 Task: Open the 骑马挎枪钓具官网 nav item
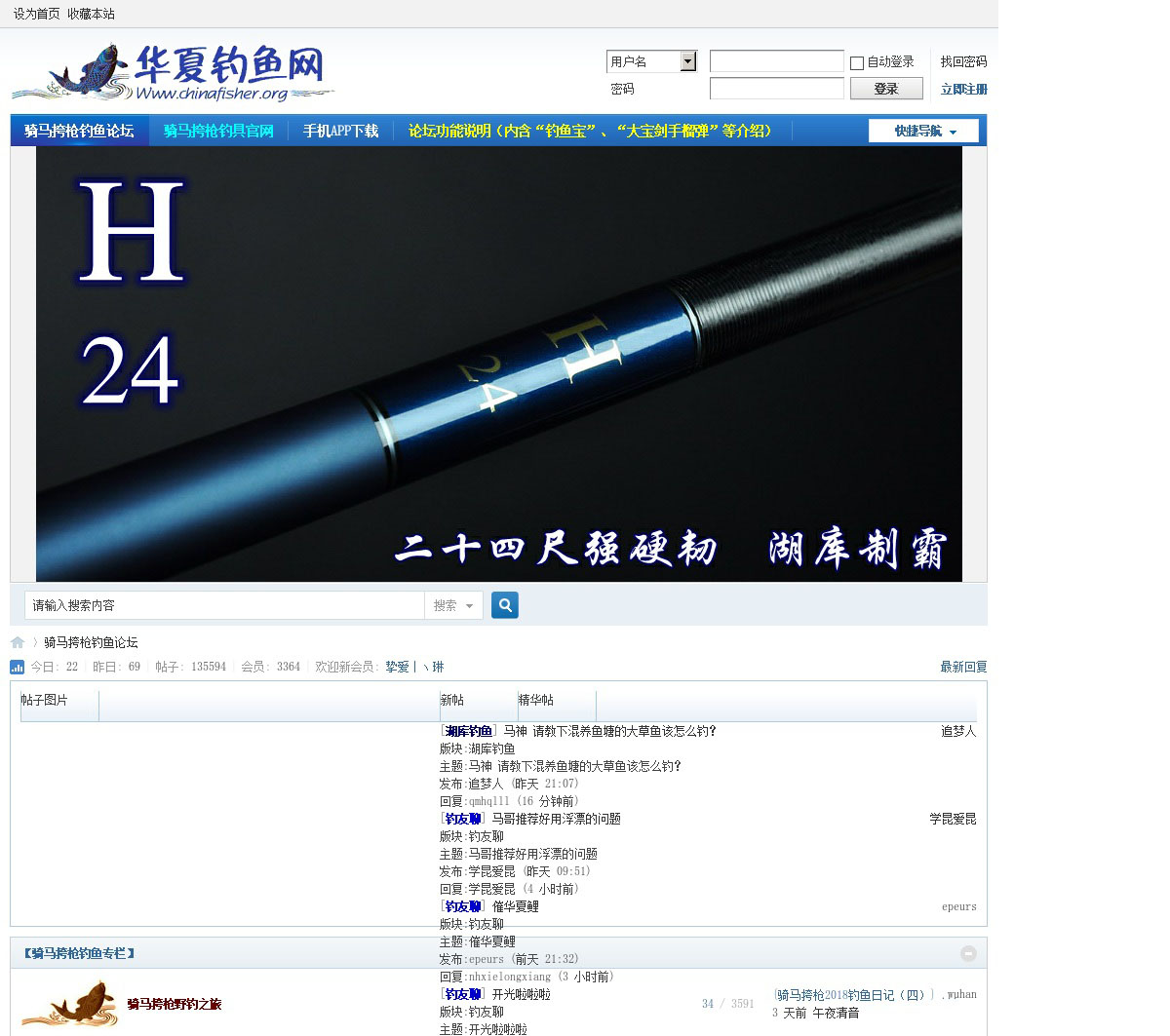click(x=218, y=131)
